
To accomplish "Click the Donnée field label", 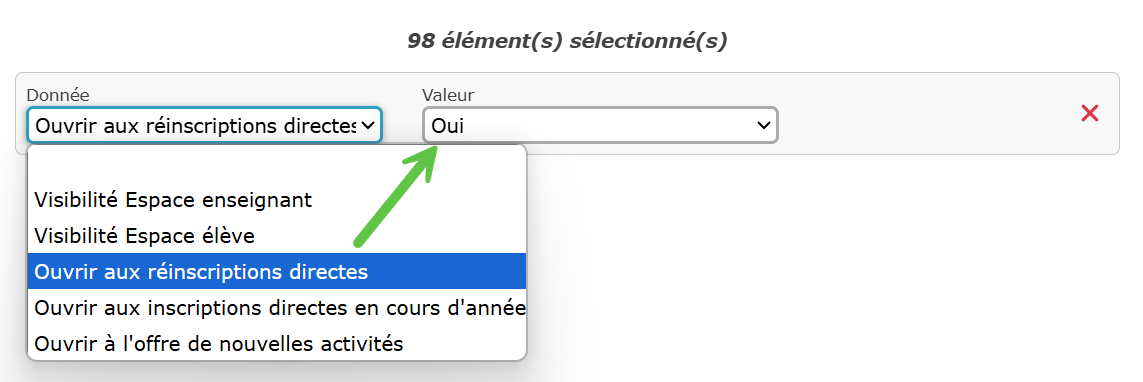I will [x=58, y=95].
